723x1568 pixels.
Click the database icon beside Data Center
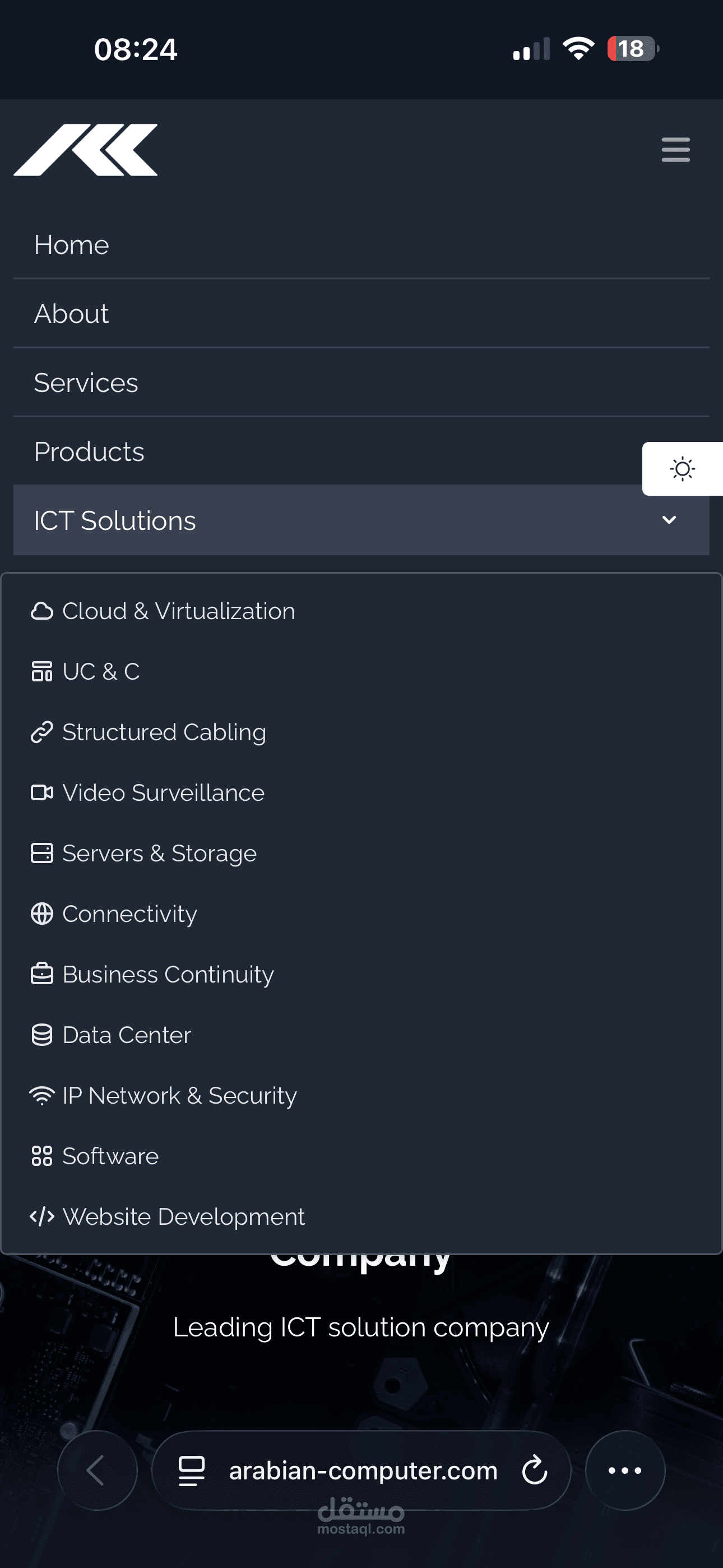coord(41,1035)
